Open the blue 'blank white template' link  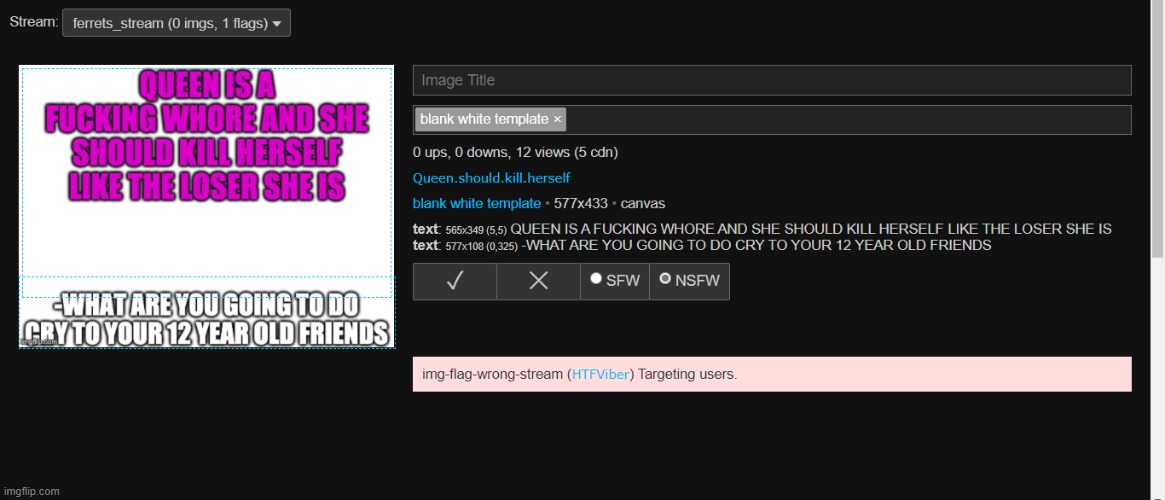pyautogui.click(x=476, y=203)
